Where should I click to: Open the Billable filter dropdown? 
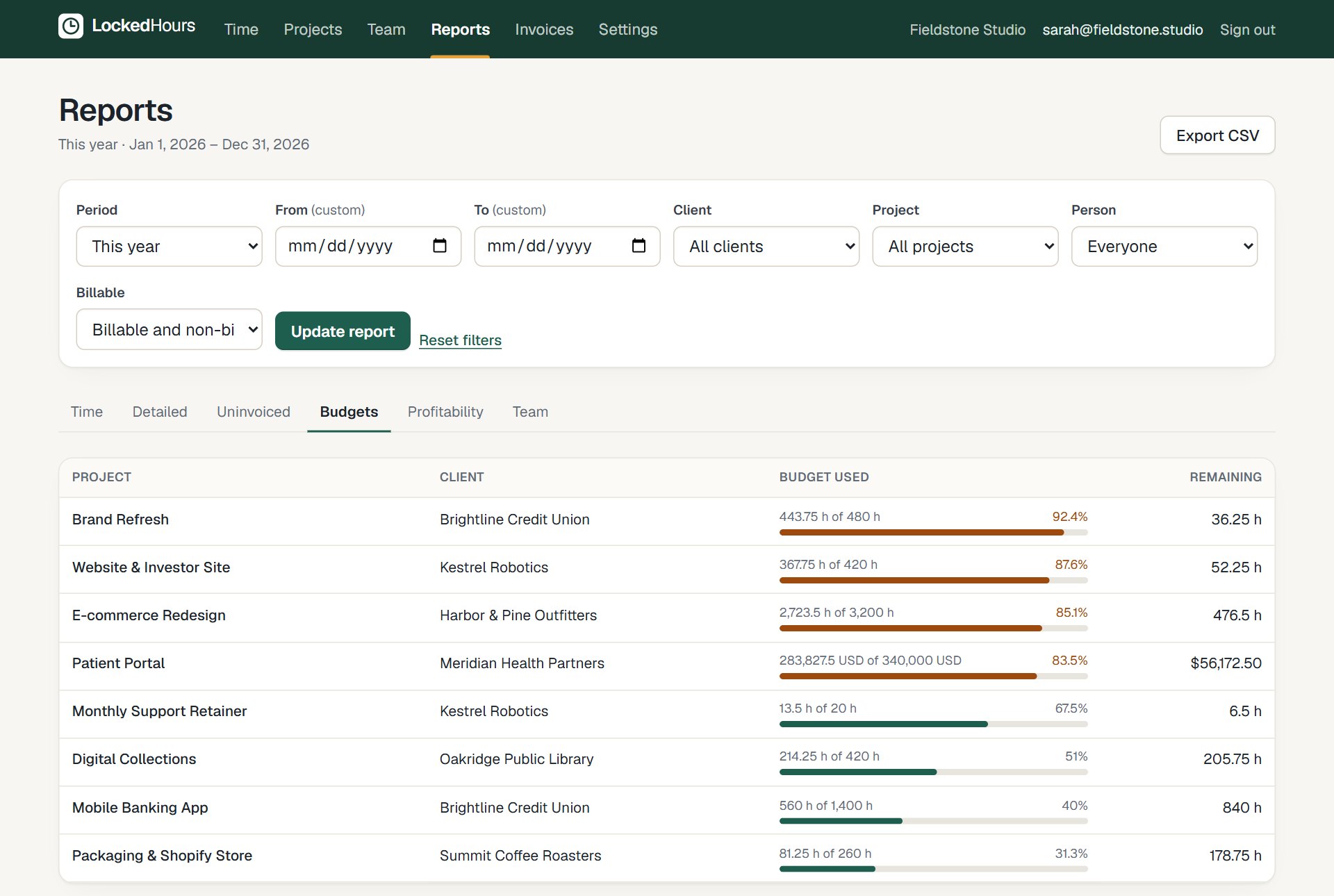169,329
